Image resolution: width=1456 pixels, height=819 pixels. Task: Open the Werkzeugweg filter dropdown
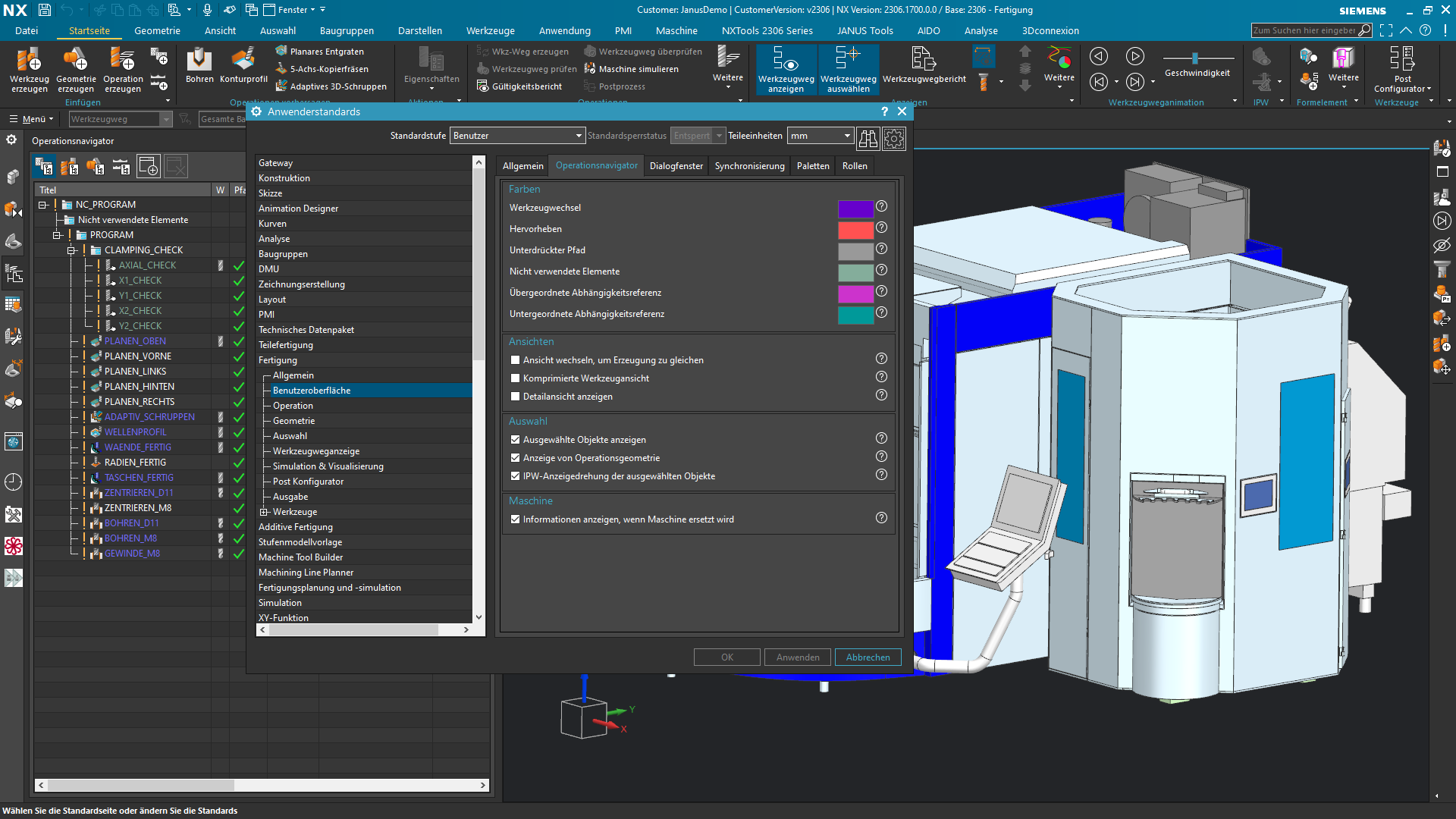point(121,119)
